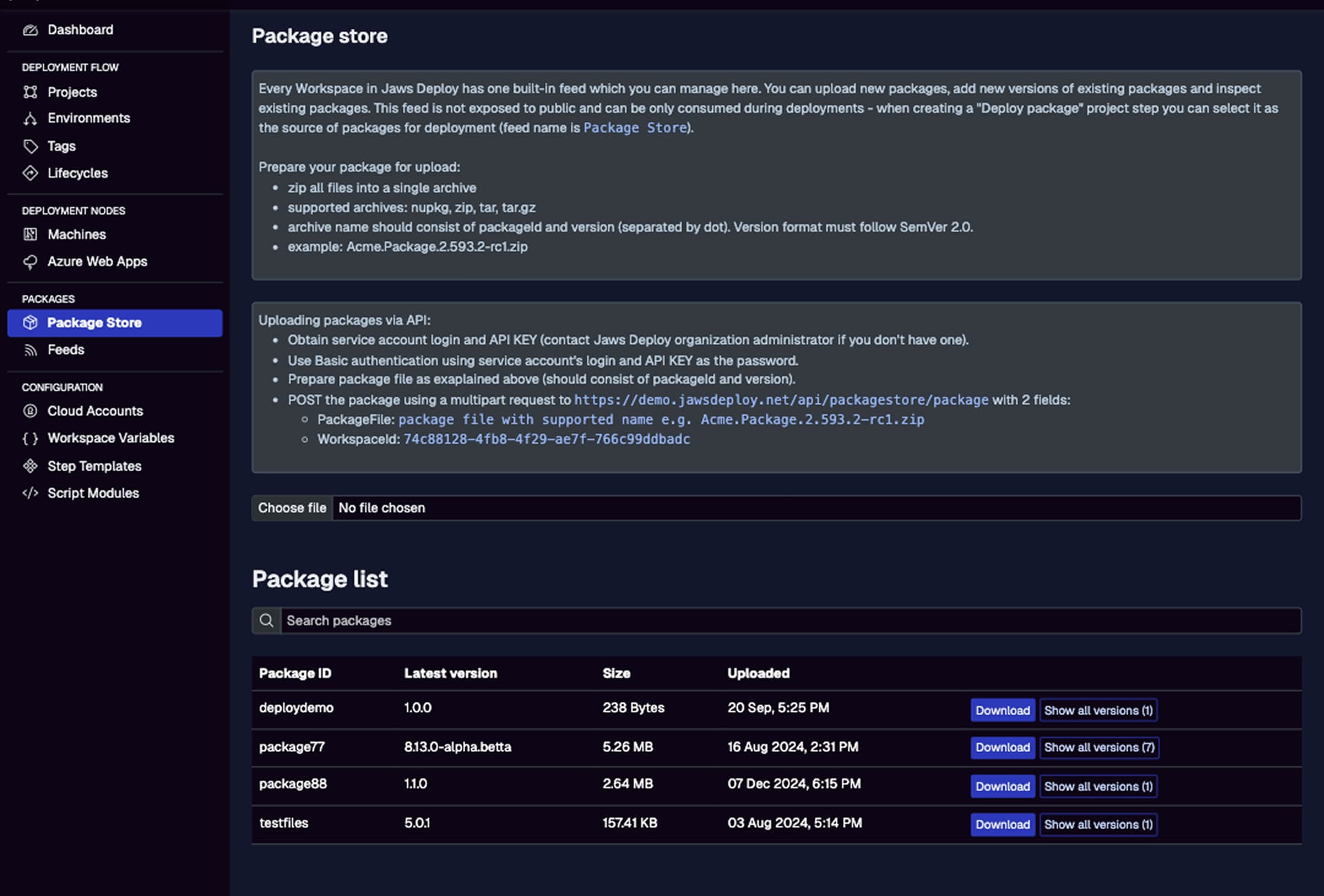1324x896 pixels.
Task: Open Step Templates in sidebar
Action: pyautogui.click(x=94, y=466)
